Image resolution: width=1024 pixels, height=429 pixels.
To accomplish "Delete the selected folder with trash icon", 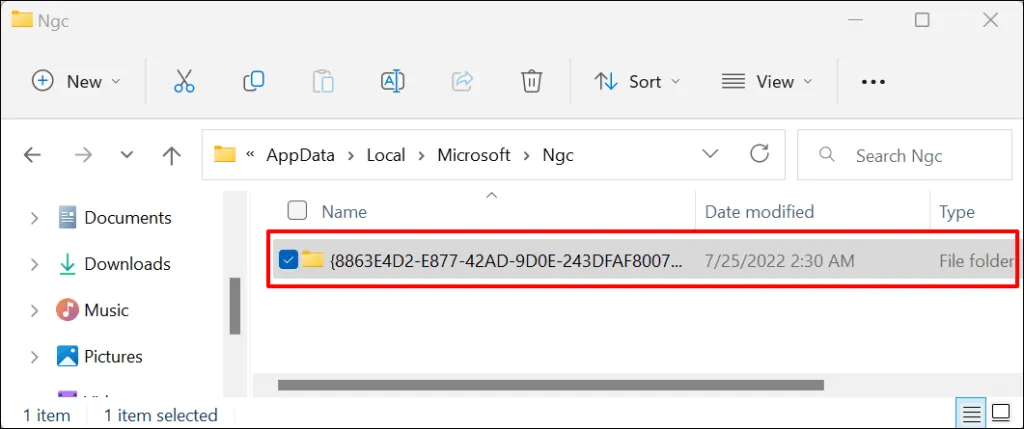I will point(532,82).
